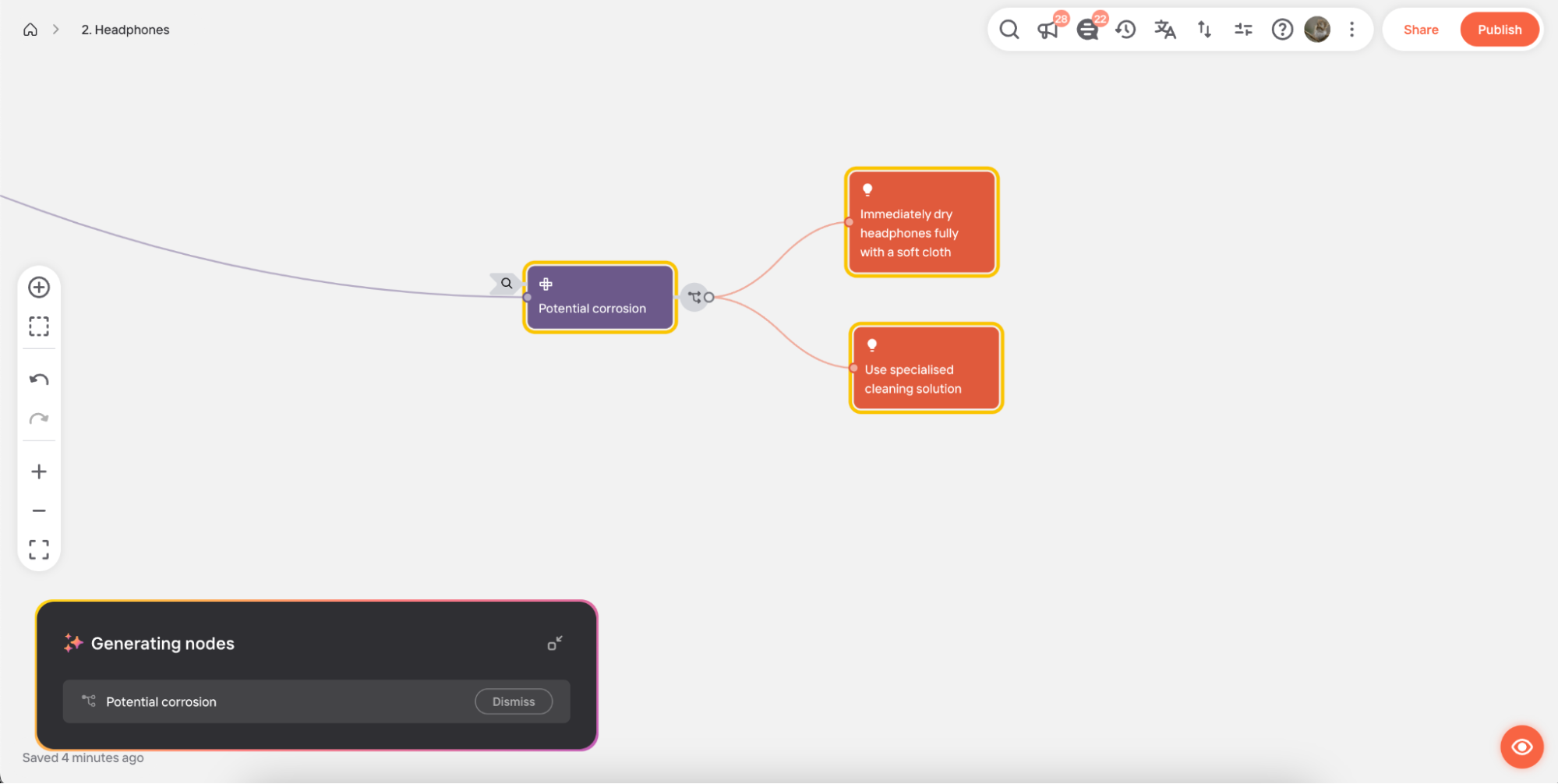
Task: Open the translate languages icon
Action: (1165, 30)
